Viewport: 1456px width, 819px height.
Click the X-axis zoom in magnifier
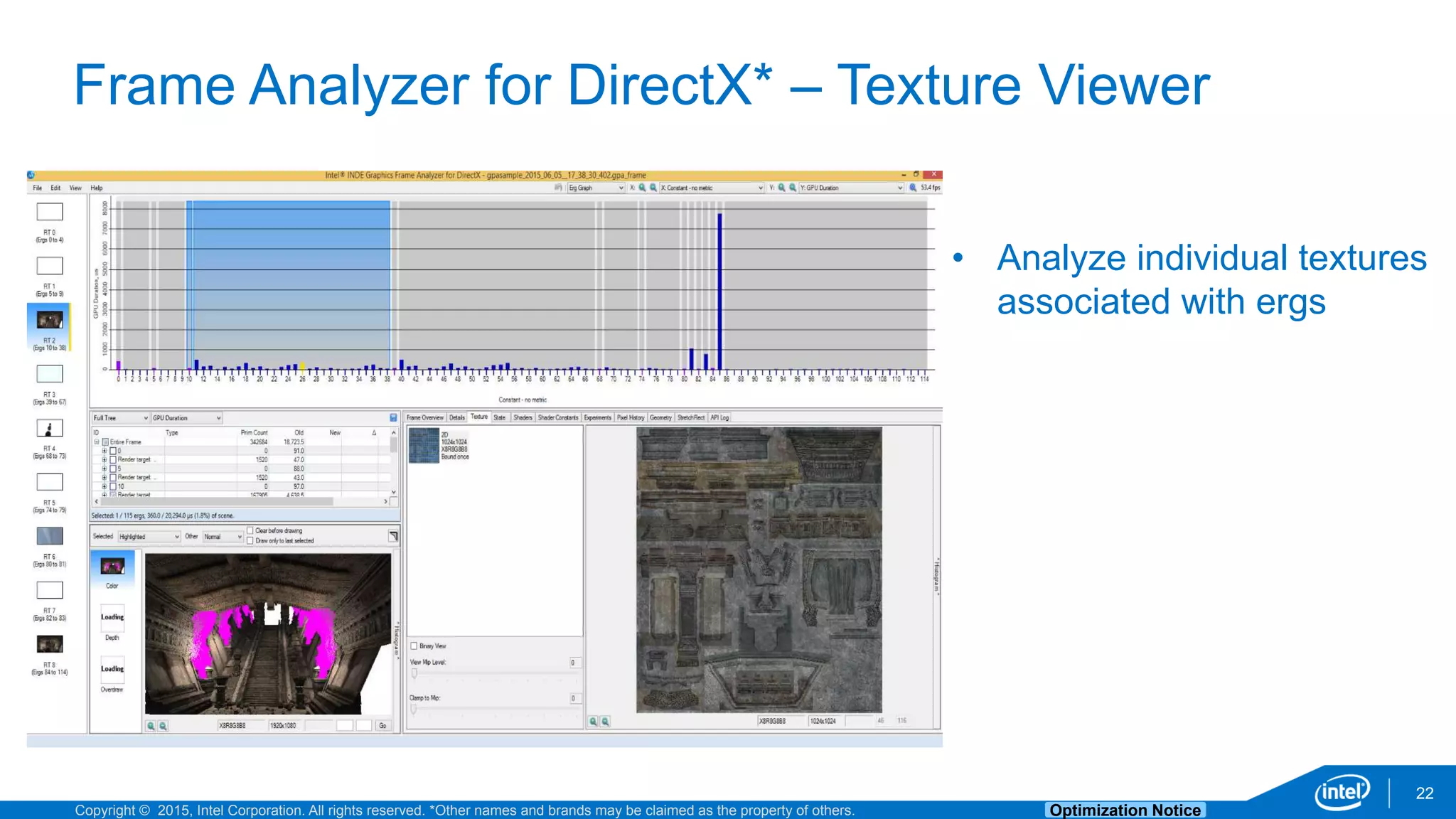642,188
